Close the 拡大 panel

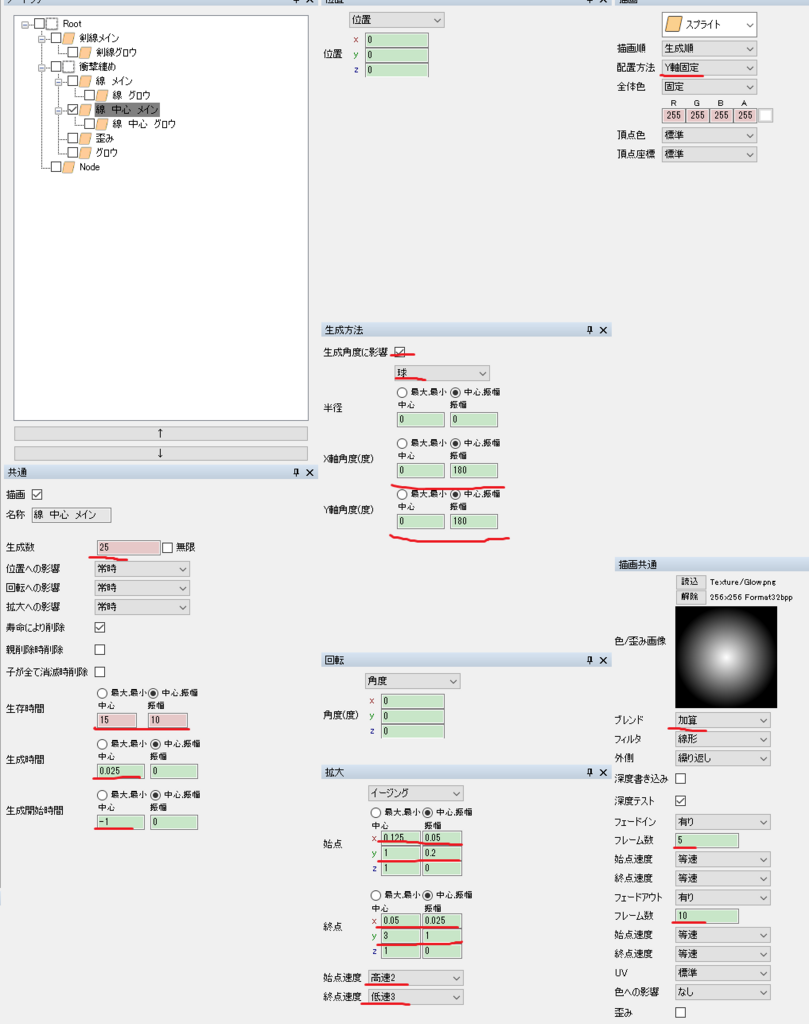(603, 773)
